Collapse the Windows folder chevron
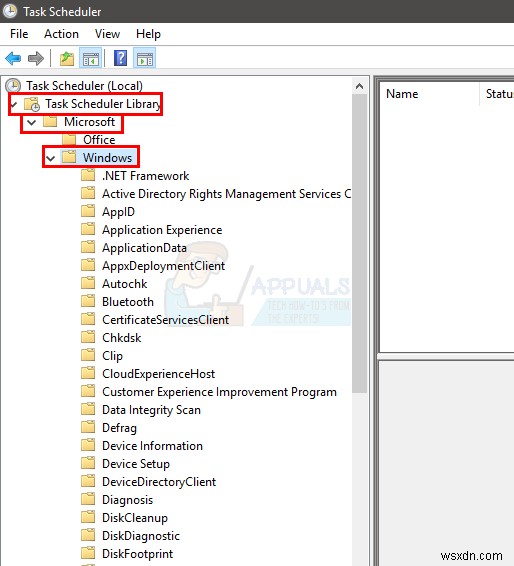514x566 pixels. click(x=51, y=158)
